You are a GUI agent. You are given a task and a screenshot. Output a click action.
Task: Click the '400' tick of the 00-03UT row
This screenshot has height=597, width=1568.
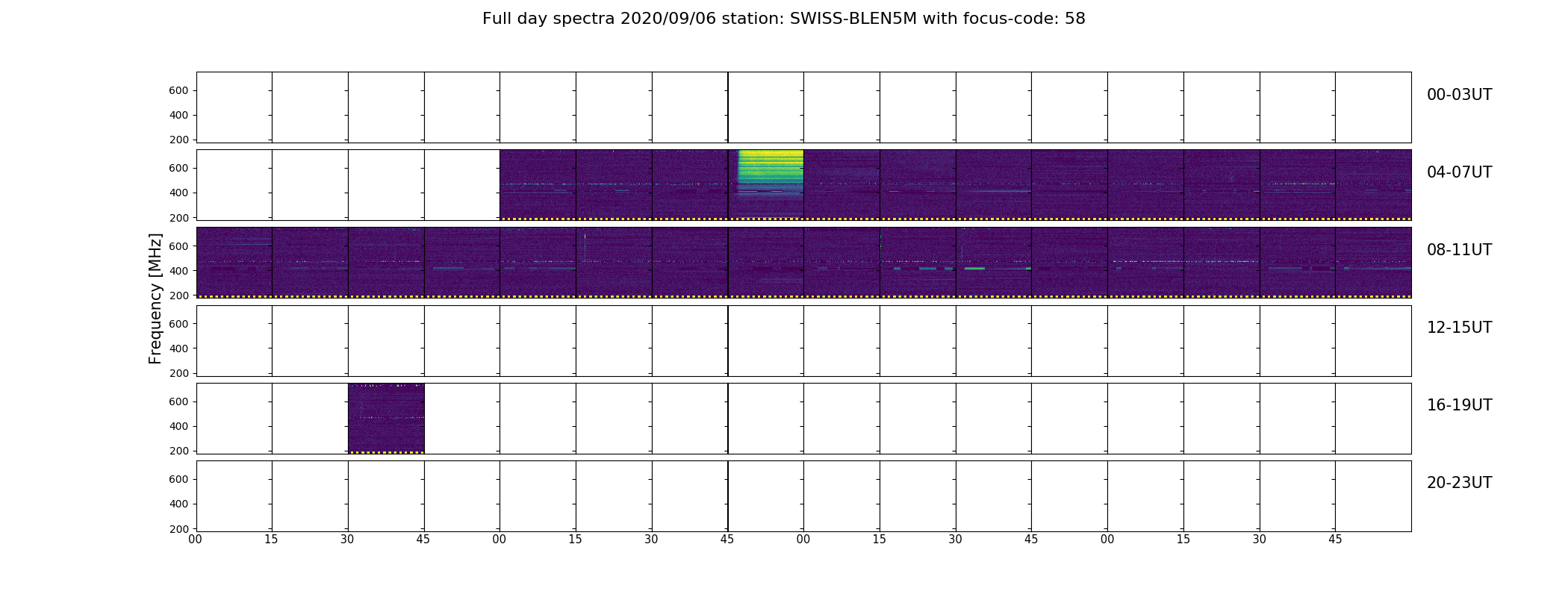pyautogui.click(x=179, y=115)
